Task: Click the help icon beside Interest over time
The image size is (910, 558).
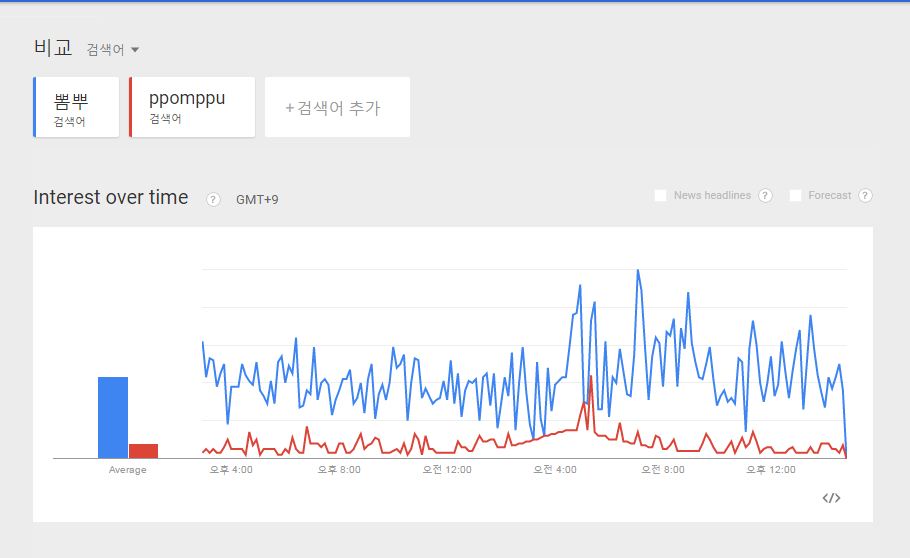Action: pos(213,199)
